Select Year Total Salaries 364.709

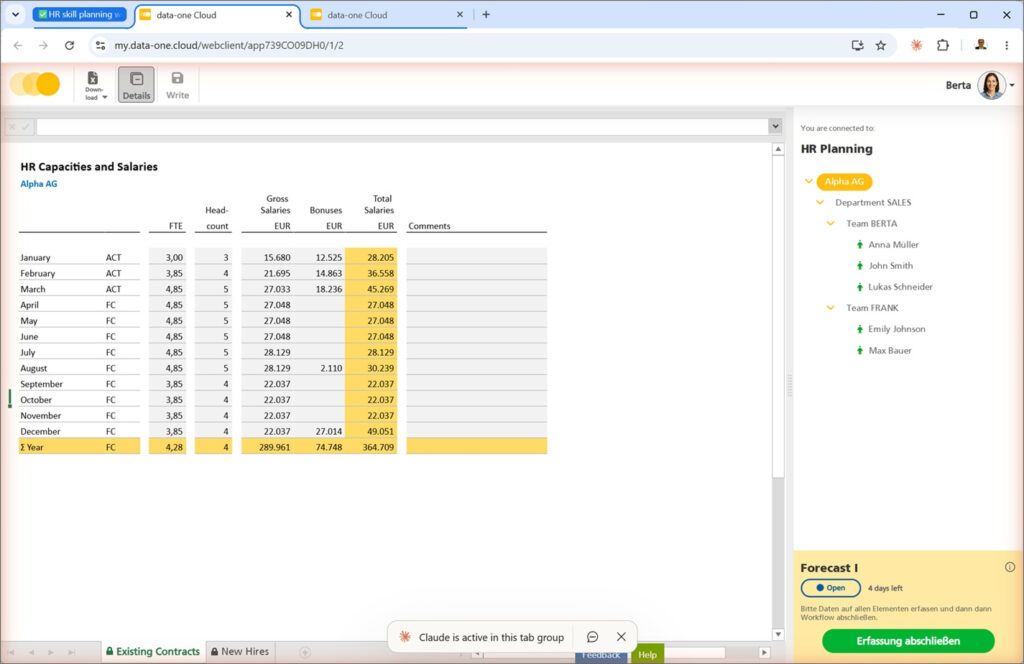[371, 447]
